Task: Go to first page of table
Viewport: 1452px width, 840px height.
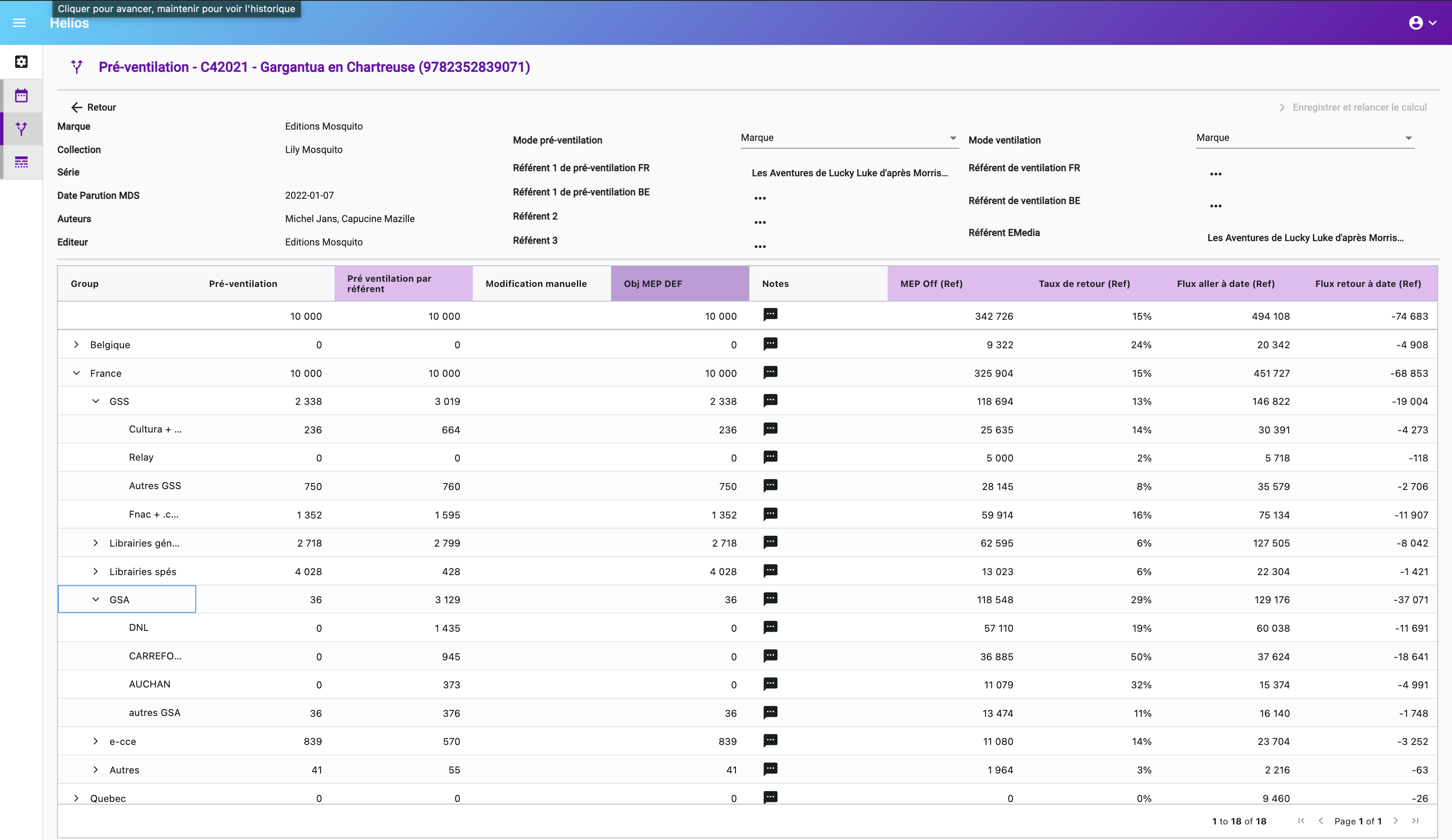Action: point(1301,821)
